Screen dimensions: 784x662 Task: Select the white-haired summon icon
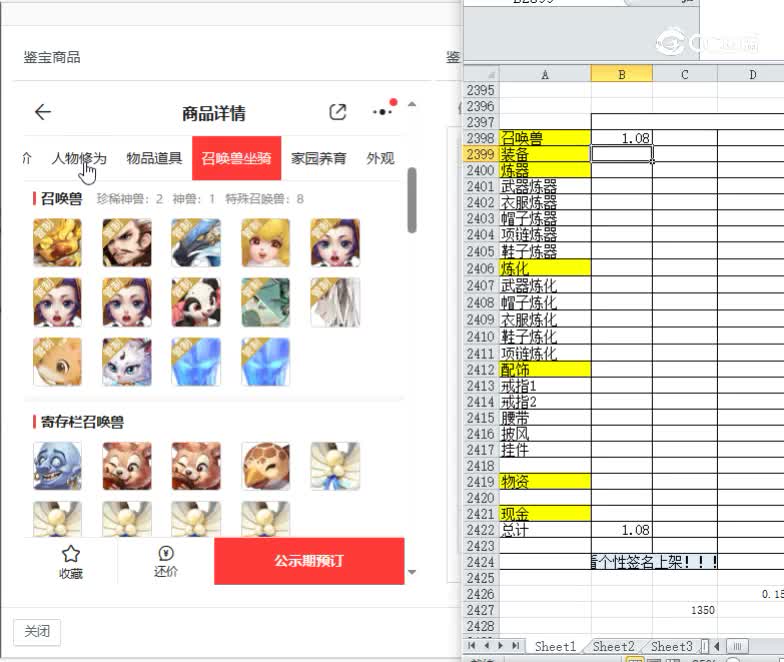pos(335,302)
